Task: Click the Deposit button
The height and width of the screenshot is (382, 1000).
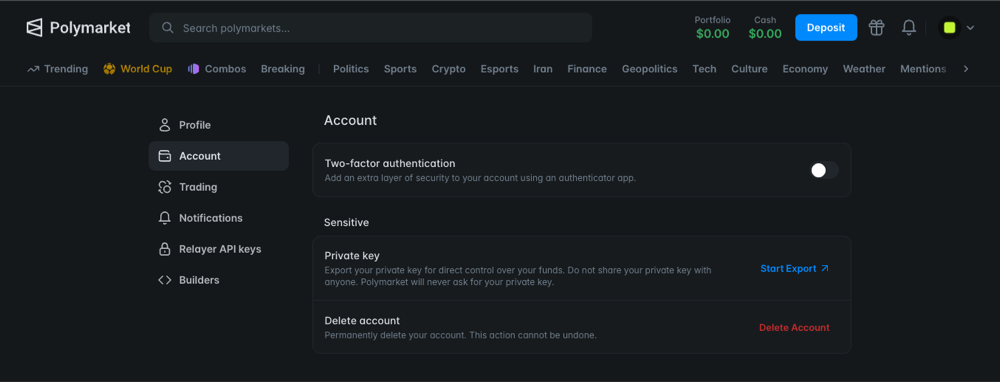Action: 826,27
